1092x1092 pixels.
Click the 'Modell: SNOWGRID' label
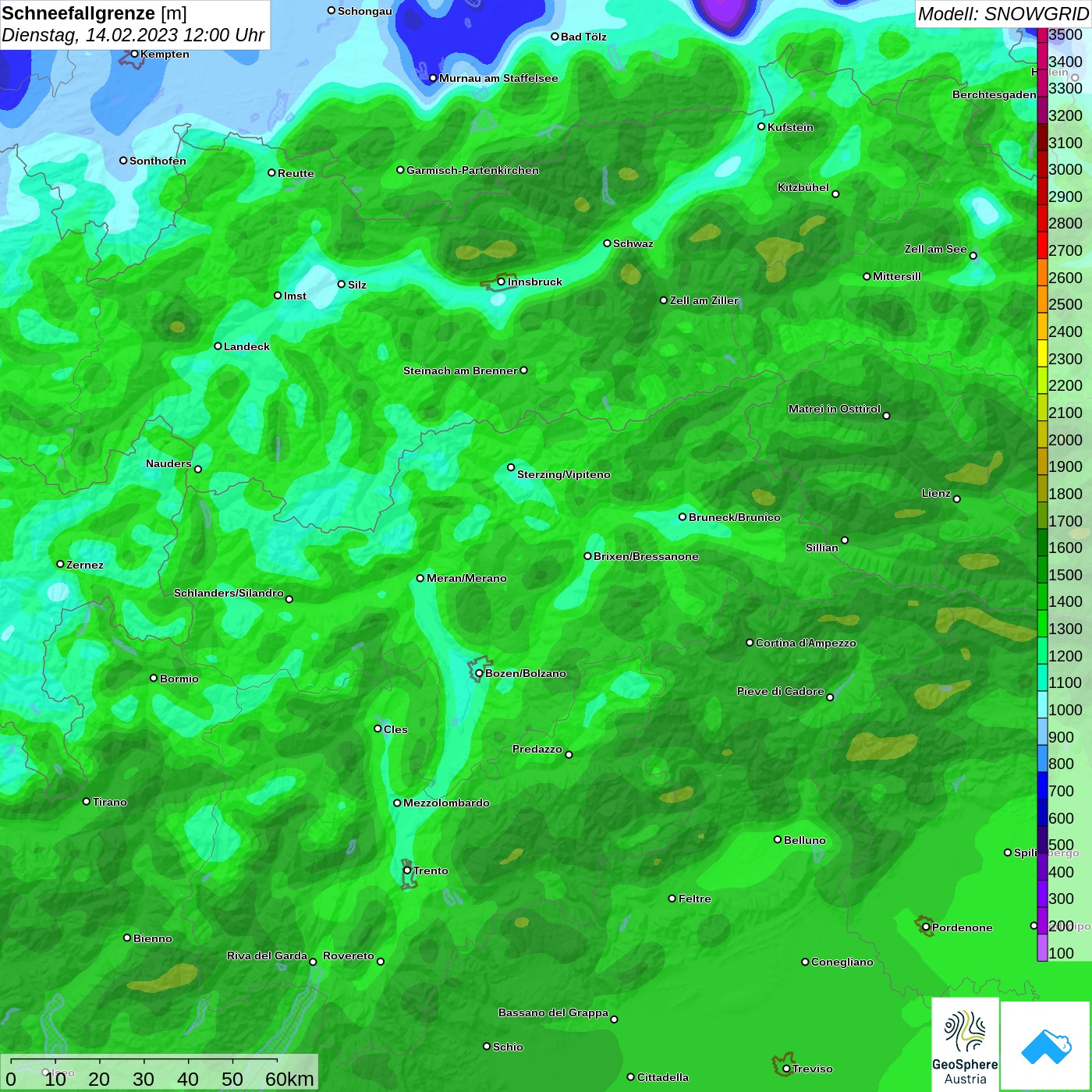[1003, 14]
